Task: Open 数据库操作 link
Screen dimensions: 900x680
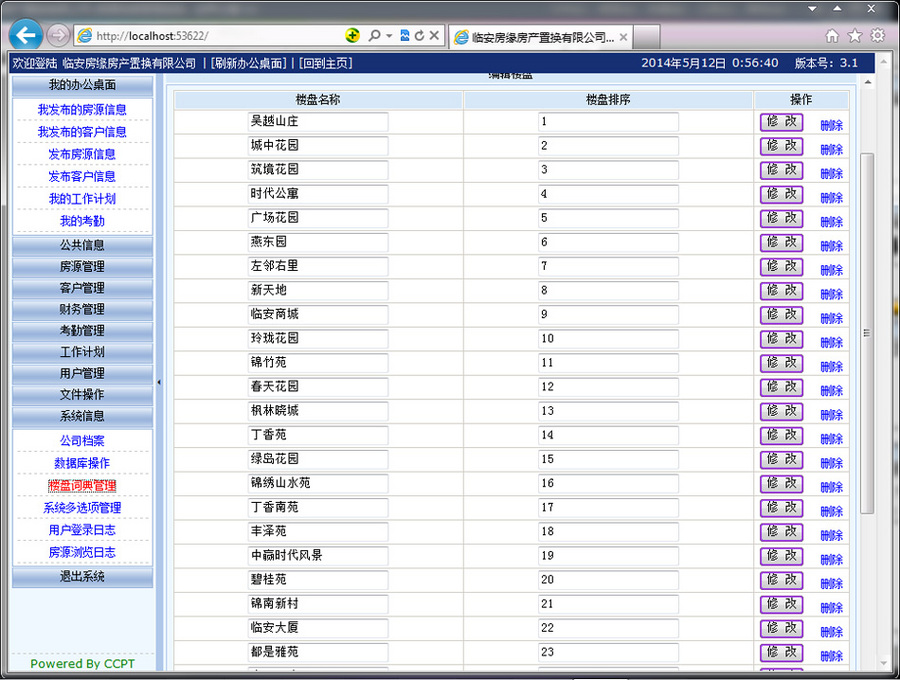Action: pyautogui.click(x=82, y=464)
